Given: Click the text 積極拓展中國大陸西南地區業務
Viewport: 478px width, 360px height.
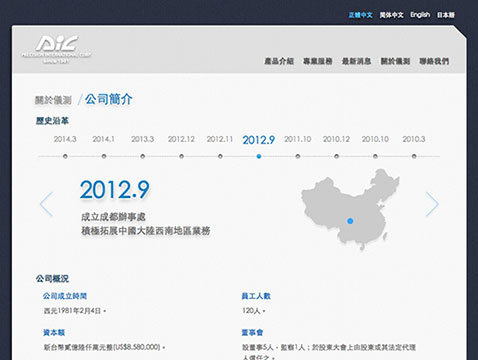Looking at the screenshot, I should [x=146, y=231].
